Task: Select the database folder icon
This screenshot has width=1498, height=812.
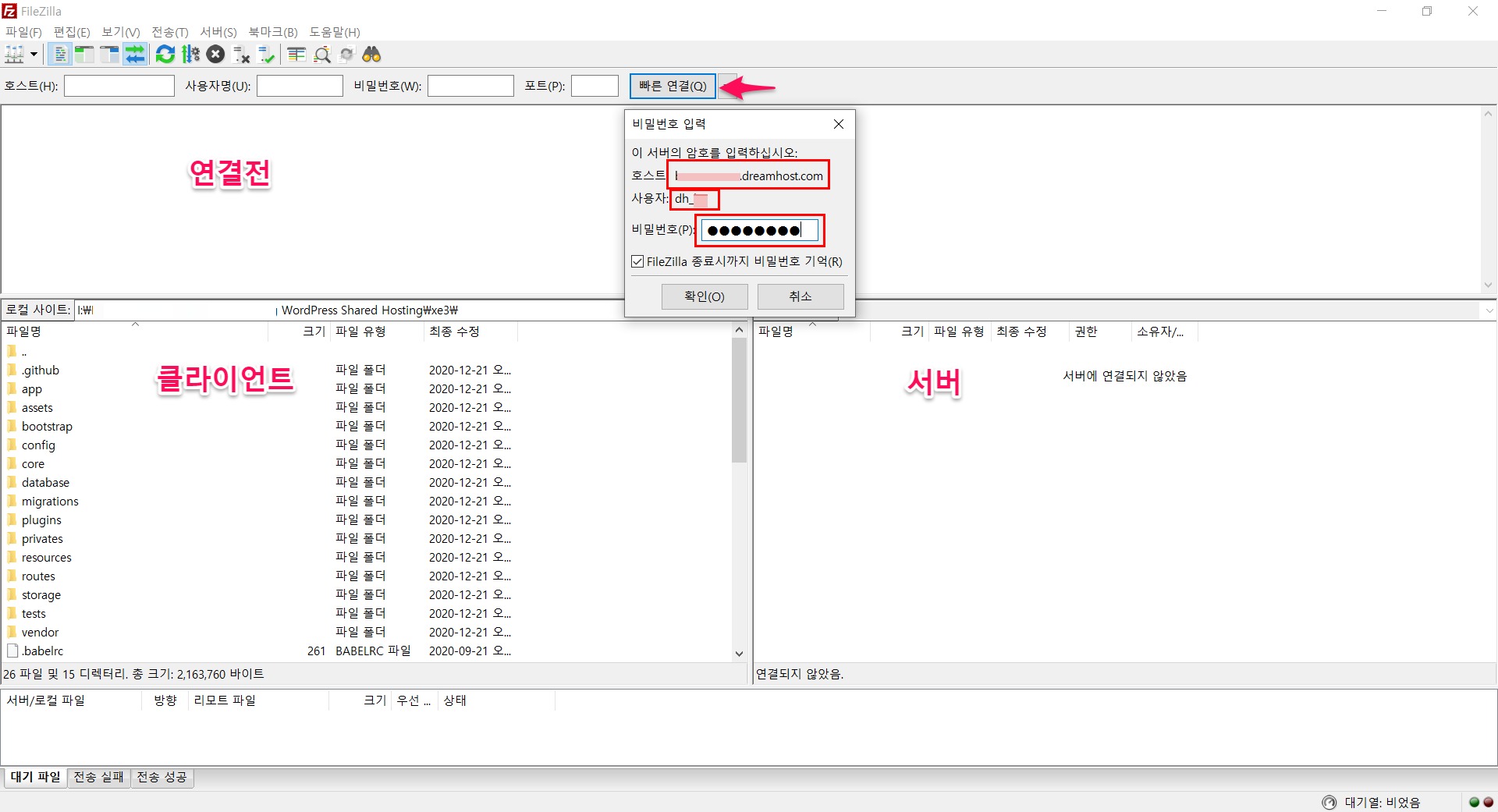Action: pyautogui.click(x=12, y=482)
